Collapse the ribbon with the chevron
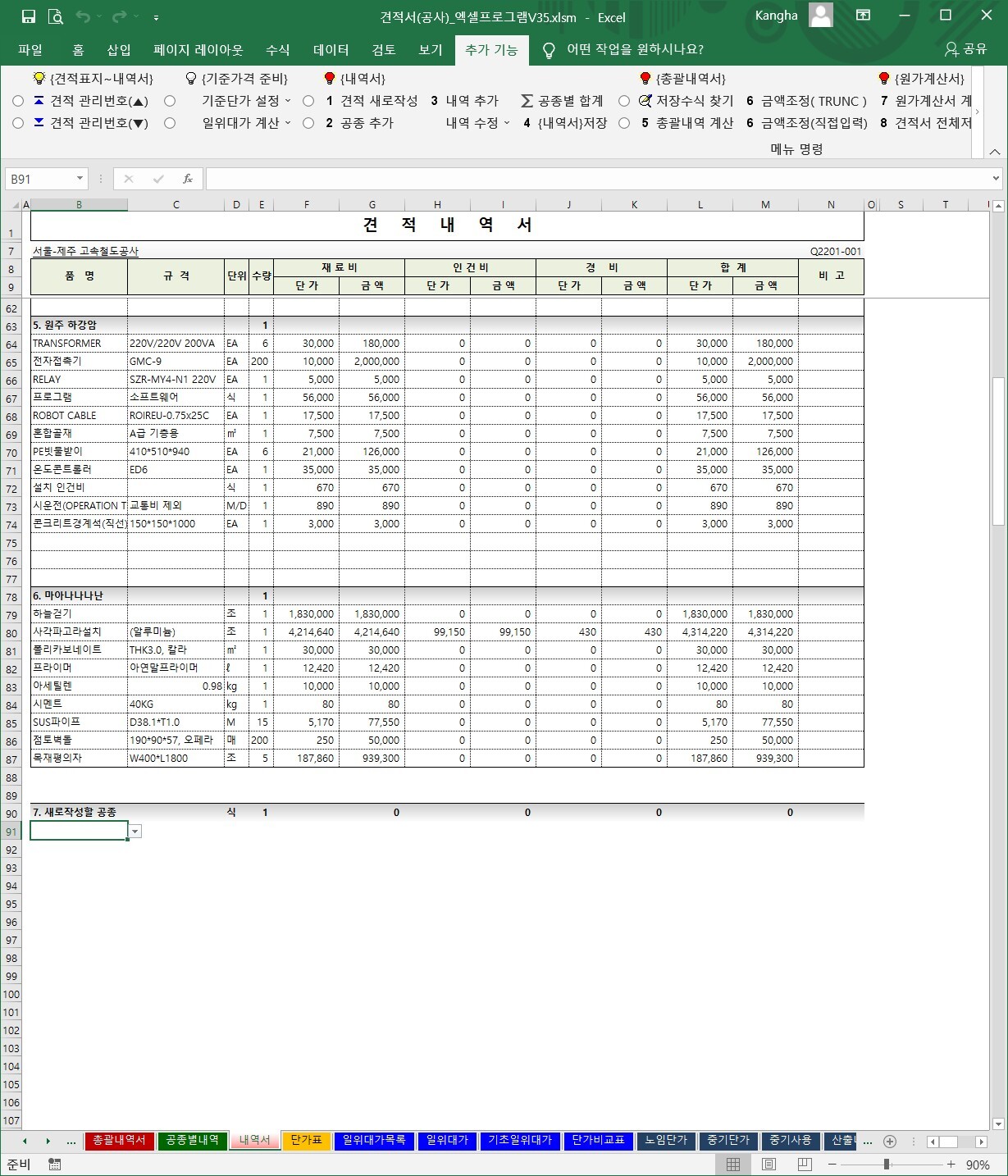Image resolution: width=1008 pixels, height=1176 pixels. click(x=995, y=152)
